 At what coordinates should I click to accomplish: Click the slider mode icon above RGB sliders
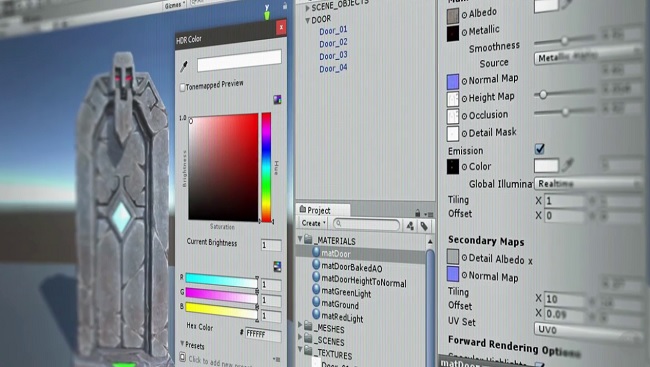pyautogui.click(x=277, y=267)
